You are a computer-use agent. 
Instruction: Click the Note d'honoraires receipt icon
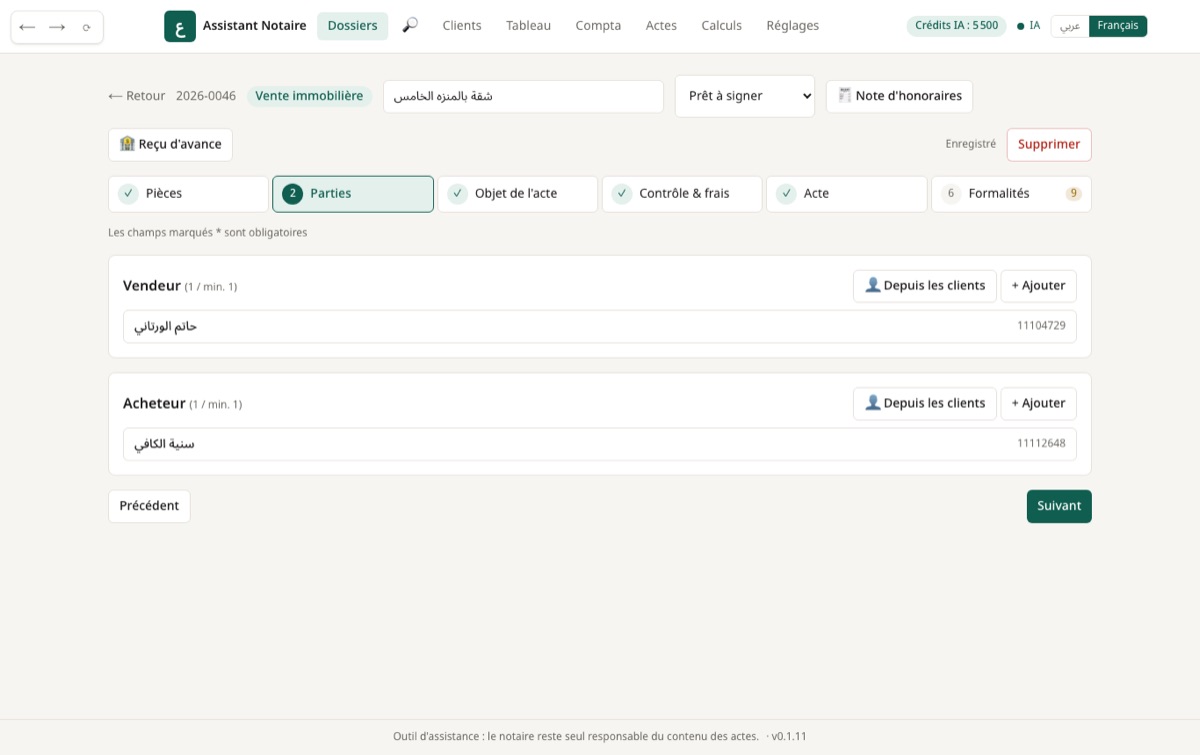[845, 96]
